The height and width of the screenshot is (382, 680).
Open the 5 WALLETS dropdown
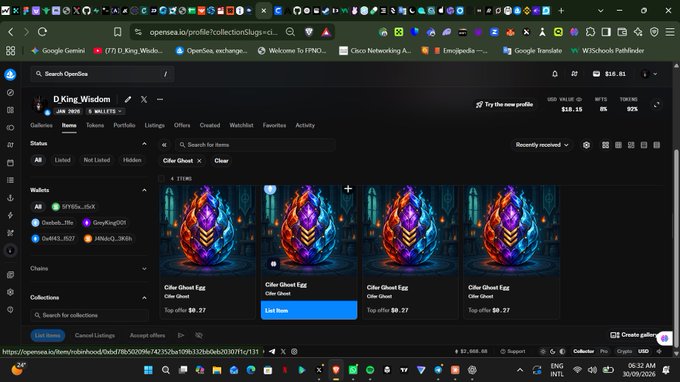pos(105,111)
